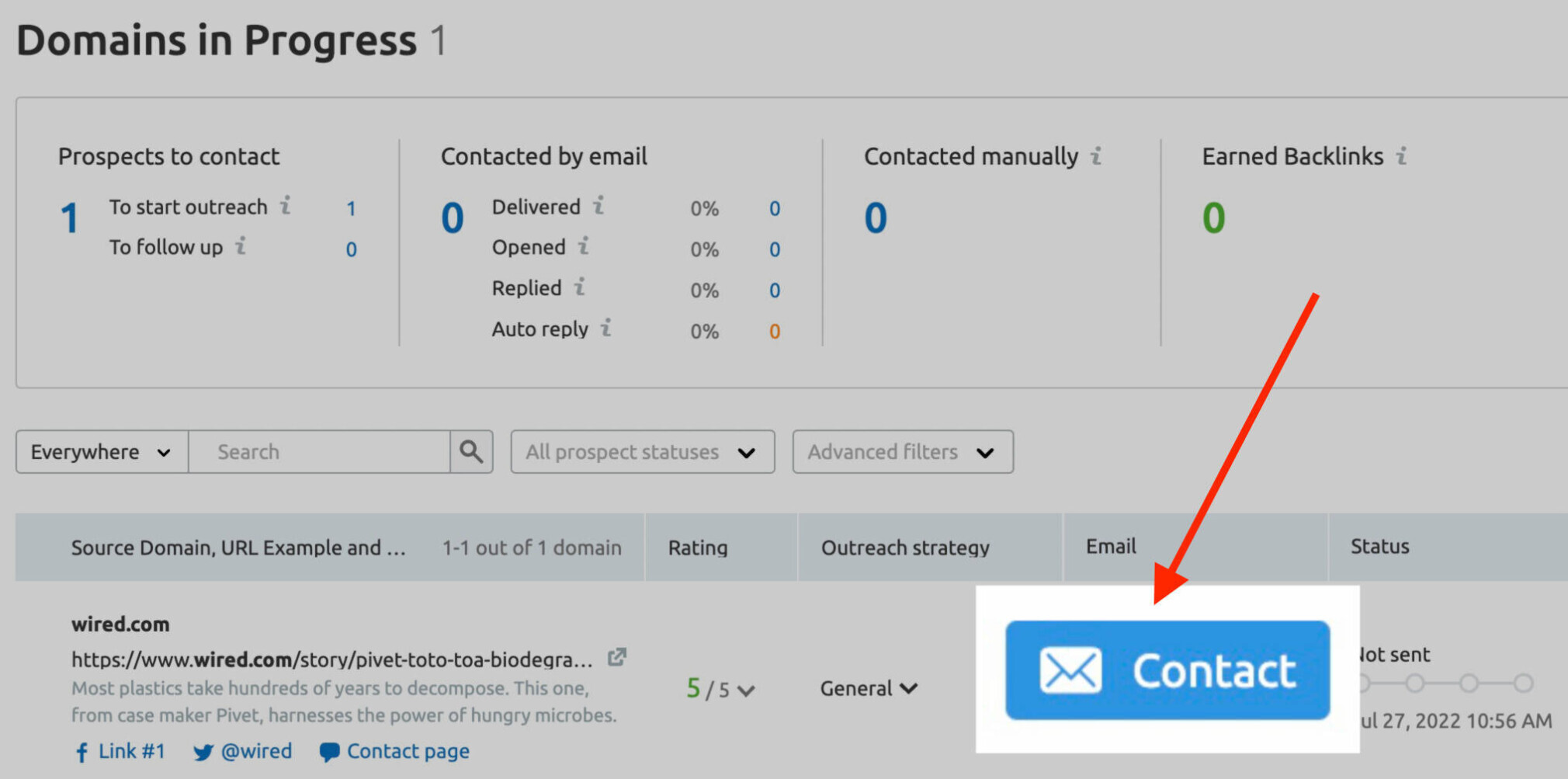Focus the Search input field
Screen dimensions: 1568x779
(x=319, y=451)
